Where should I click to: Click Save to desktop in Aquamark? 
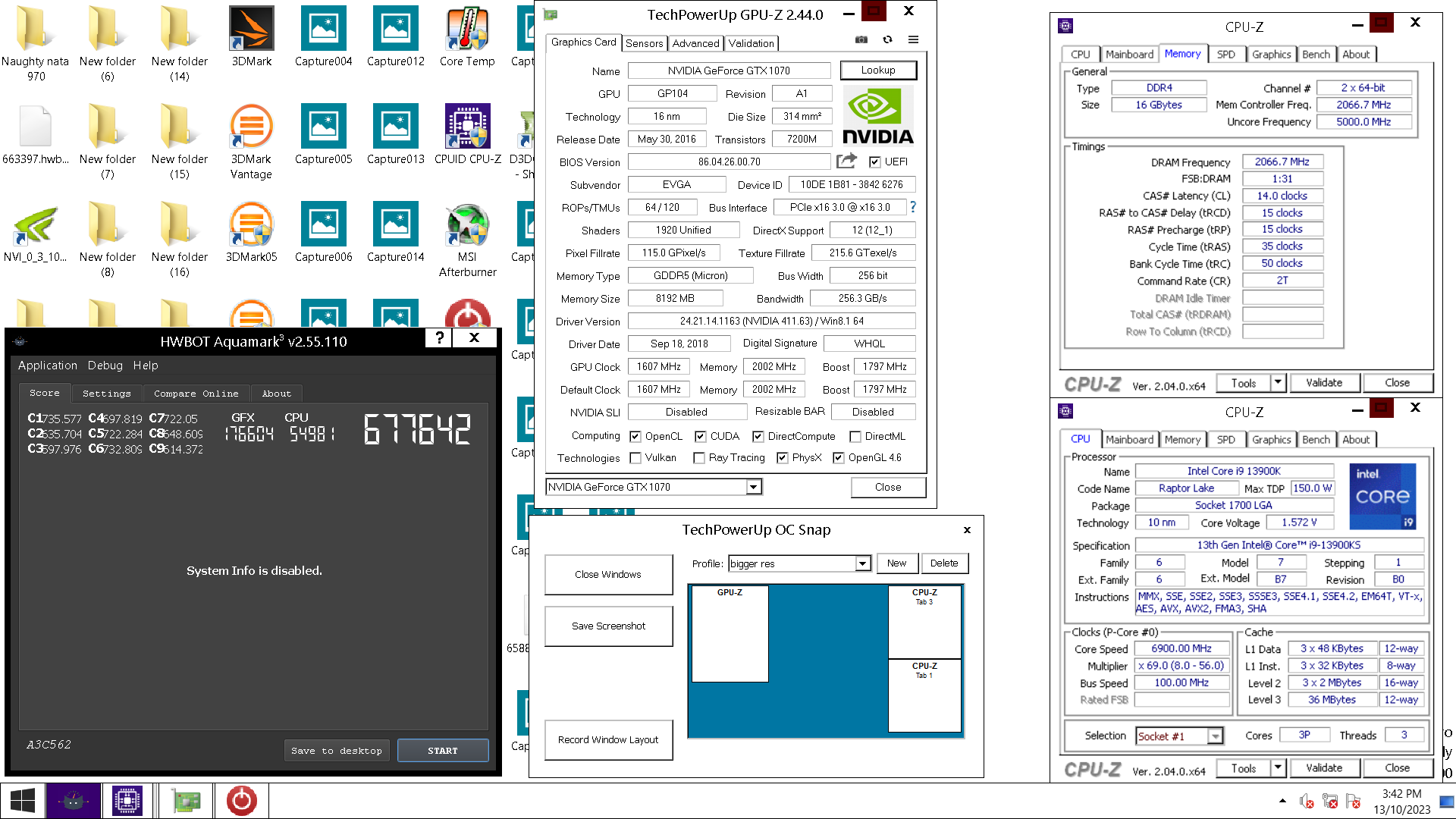(x=337, y=751)
